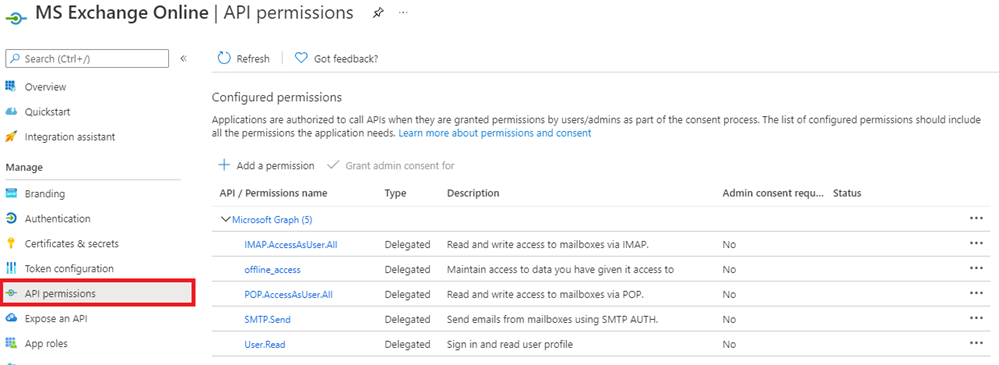Image resolution: width=999 pixels, height=365 pixels.
Task: Click the Got feedback heart icon
Action: coord(301,59)
